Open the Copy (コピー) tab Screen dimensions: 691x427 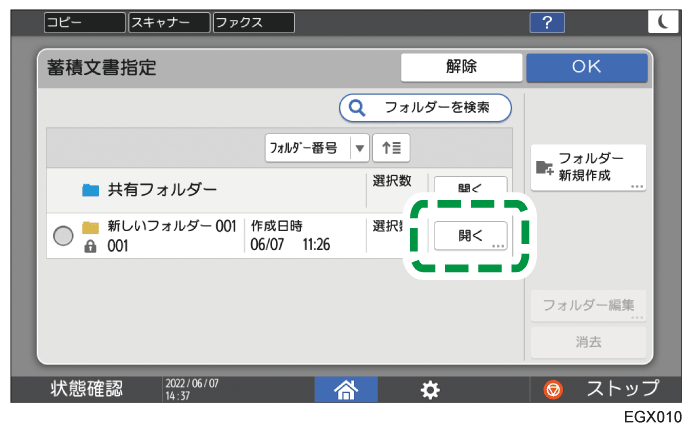pos(85,22)
